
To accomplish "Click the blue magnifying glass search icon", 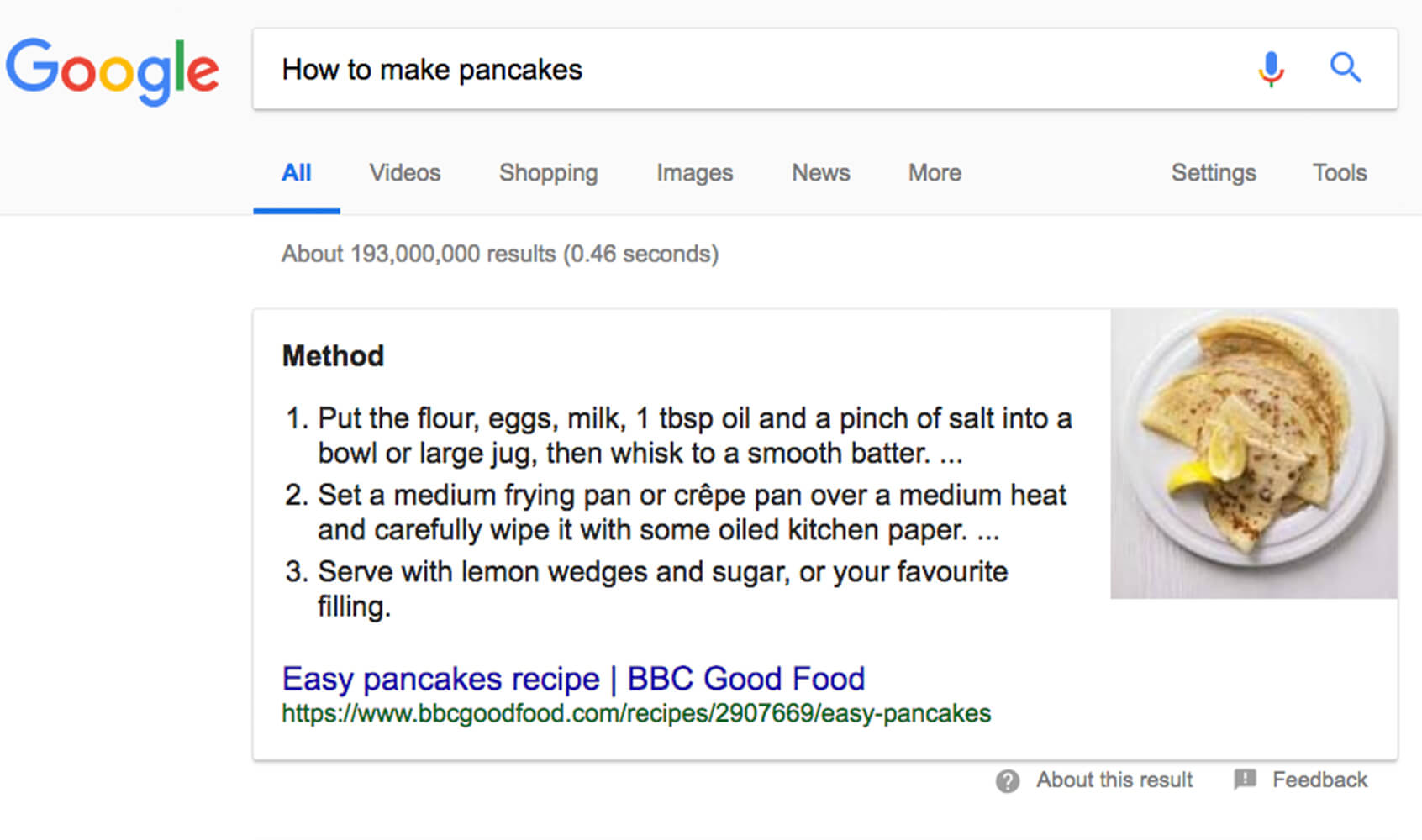I will [x=1346, y=67].
